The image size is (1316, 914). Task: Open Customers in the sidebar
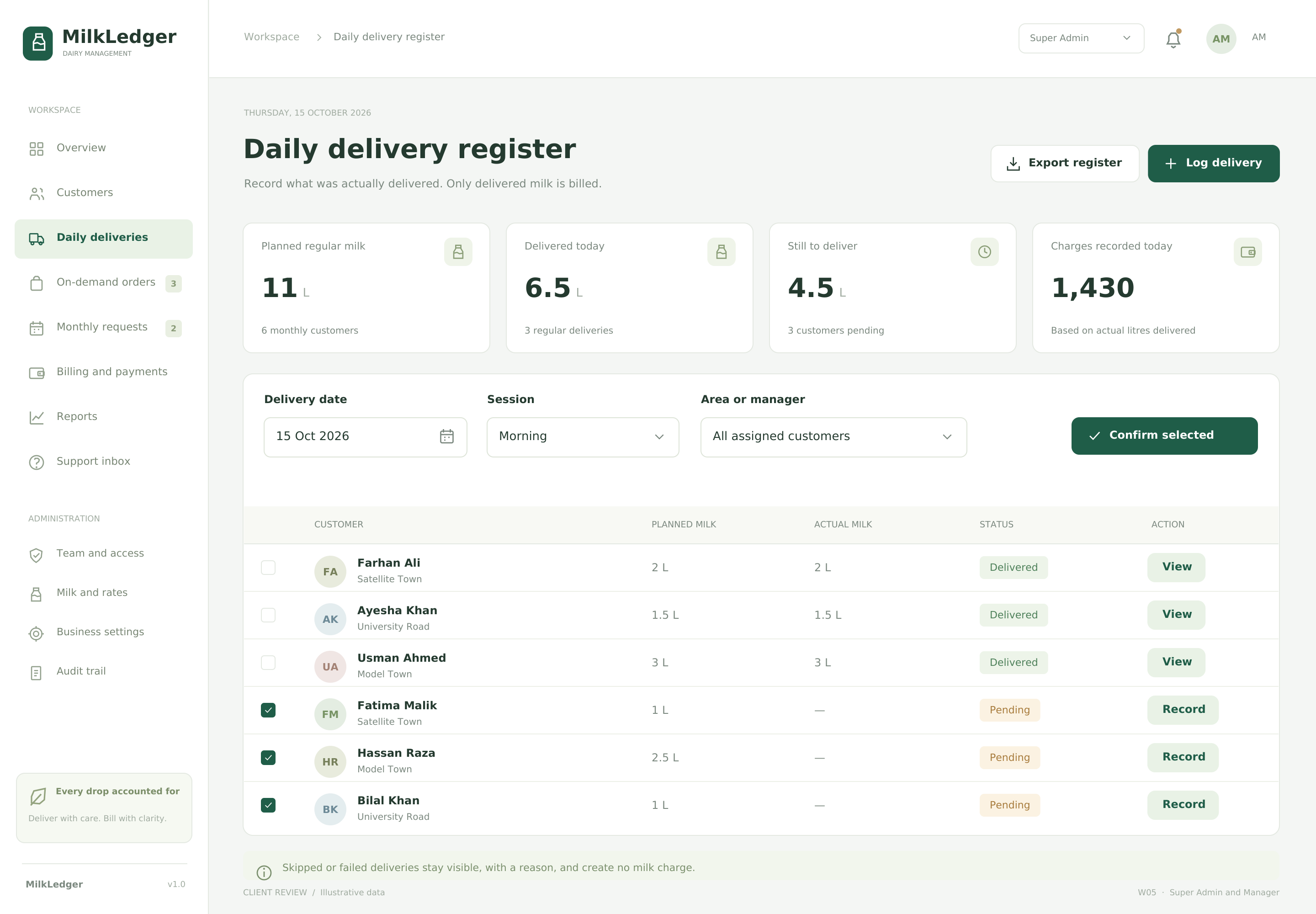[104, 193]
